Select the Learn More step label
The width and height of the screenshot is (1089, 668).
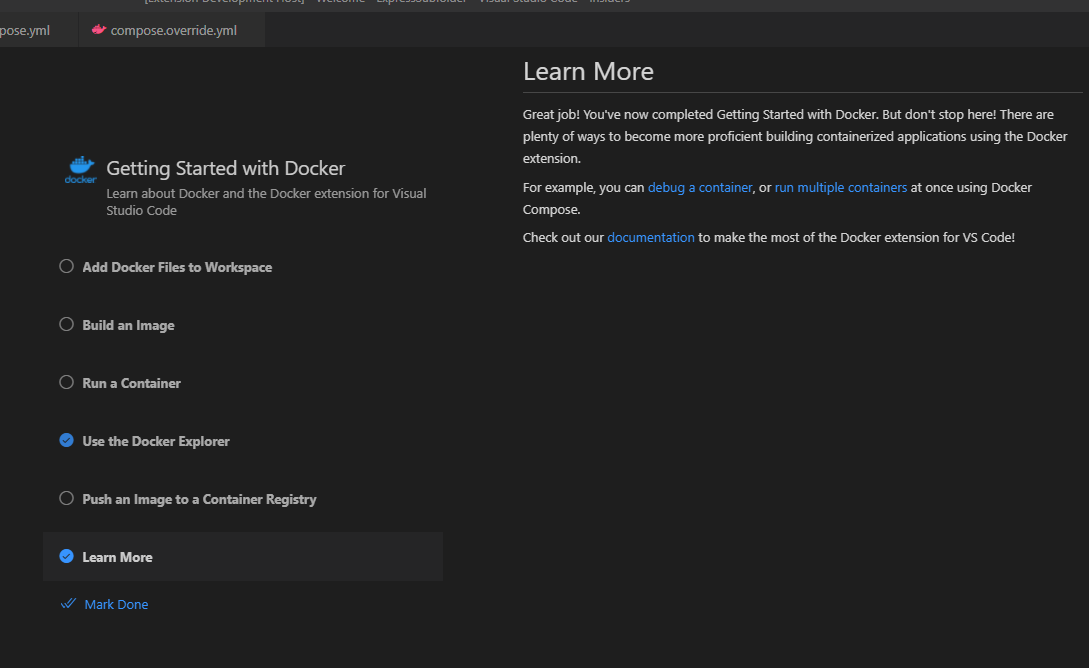(117, 557)
